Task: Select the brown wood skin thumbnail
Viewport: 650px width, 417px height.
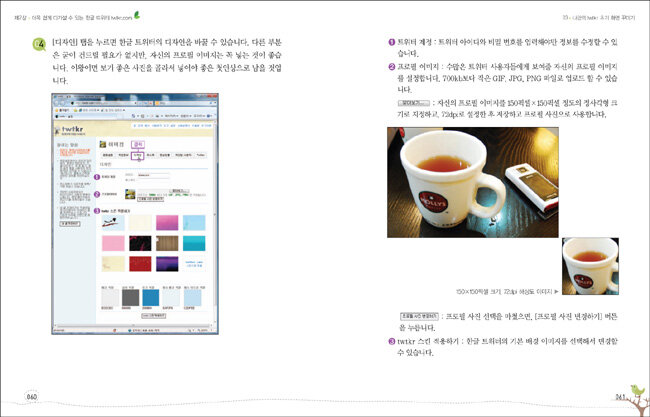Action: pos(166,243)
